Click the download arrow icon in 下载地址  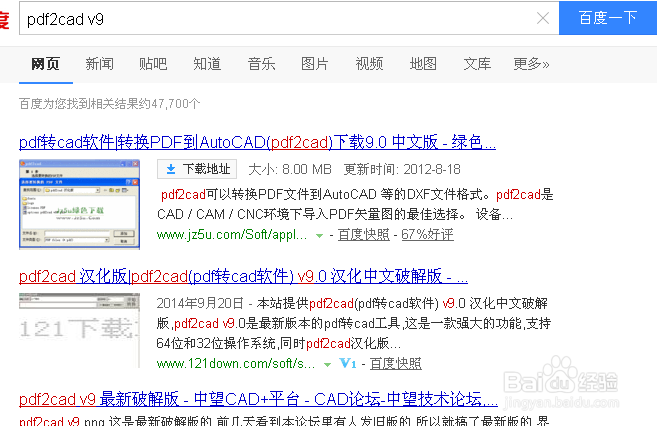[x=171, y=169]
